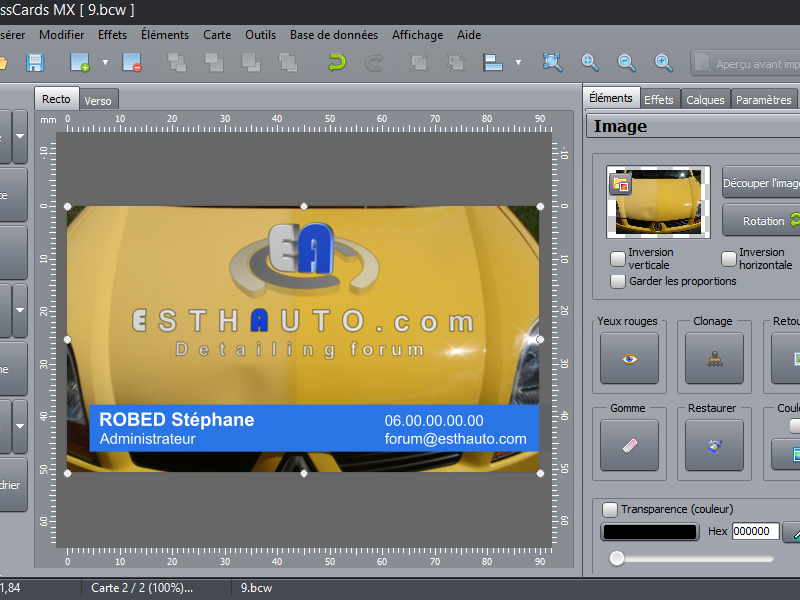
Task: Click the Clonage stamp button
Action: [x=714, y=359]
